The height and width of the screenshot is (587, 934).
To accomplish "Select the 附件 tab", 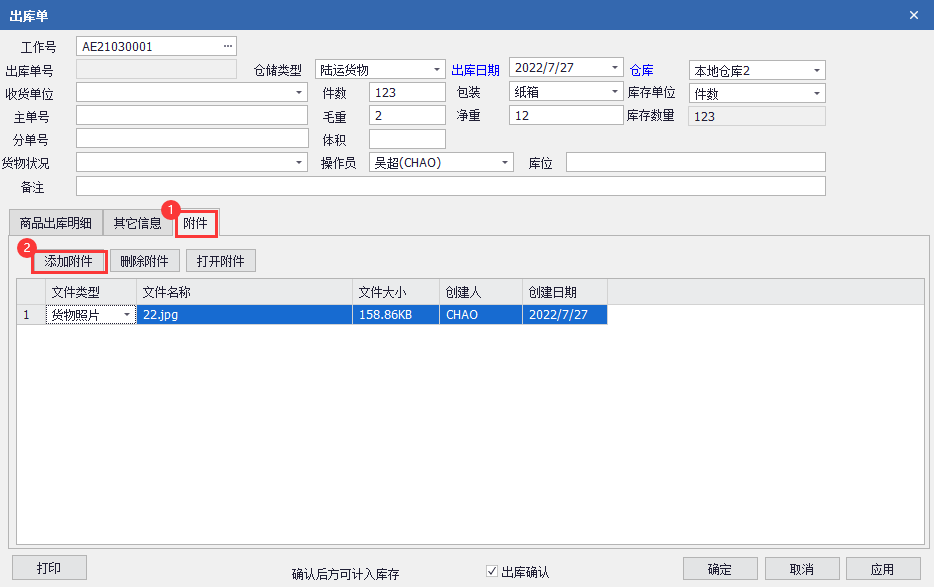I will pyautogui.click(x=196, y=223).
